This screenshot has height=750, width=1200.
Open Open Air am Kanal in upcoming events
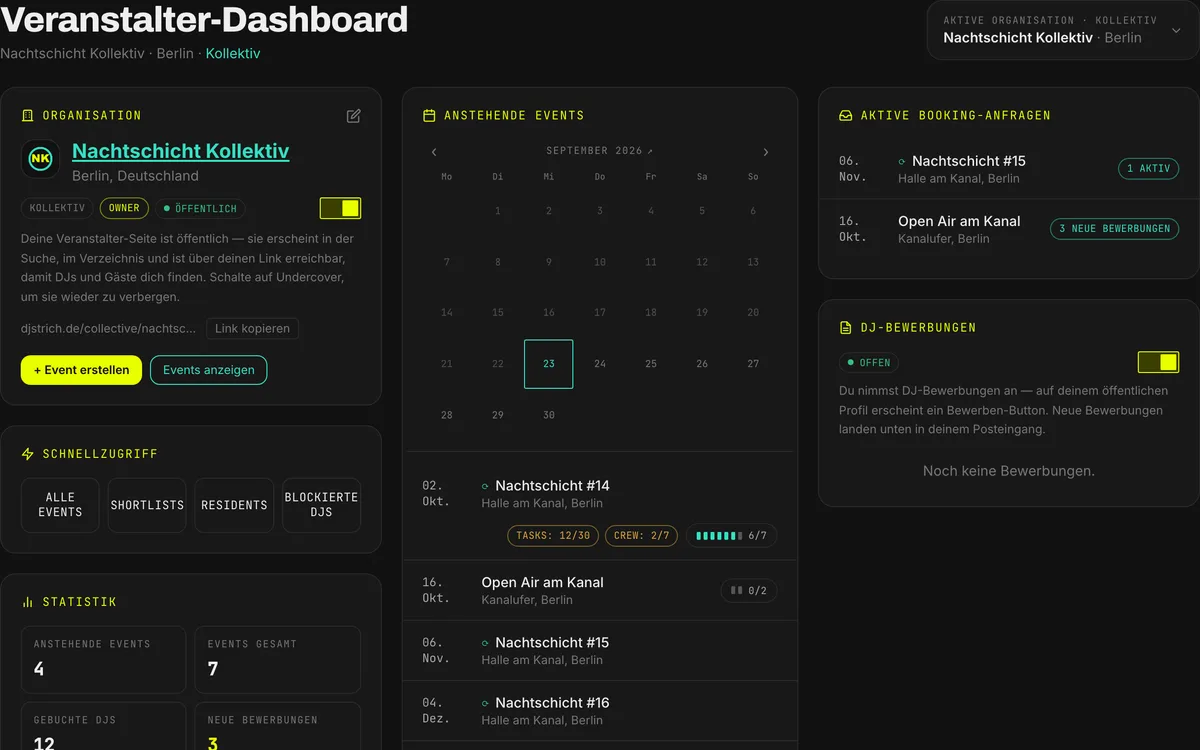[600, 591]
